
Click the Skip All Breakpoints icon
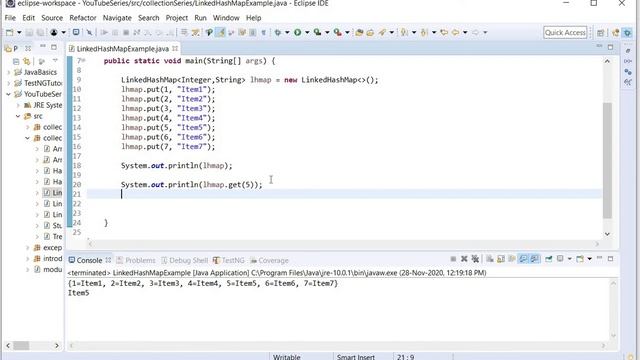[89, 32]
